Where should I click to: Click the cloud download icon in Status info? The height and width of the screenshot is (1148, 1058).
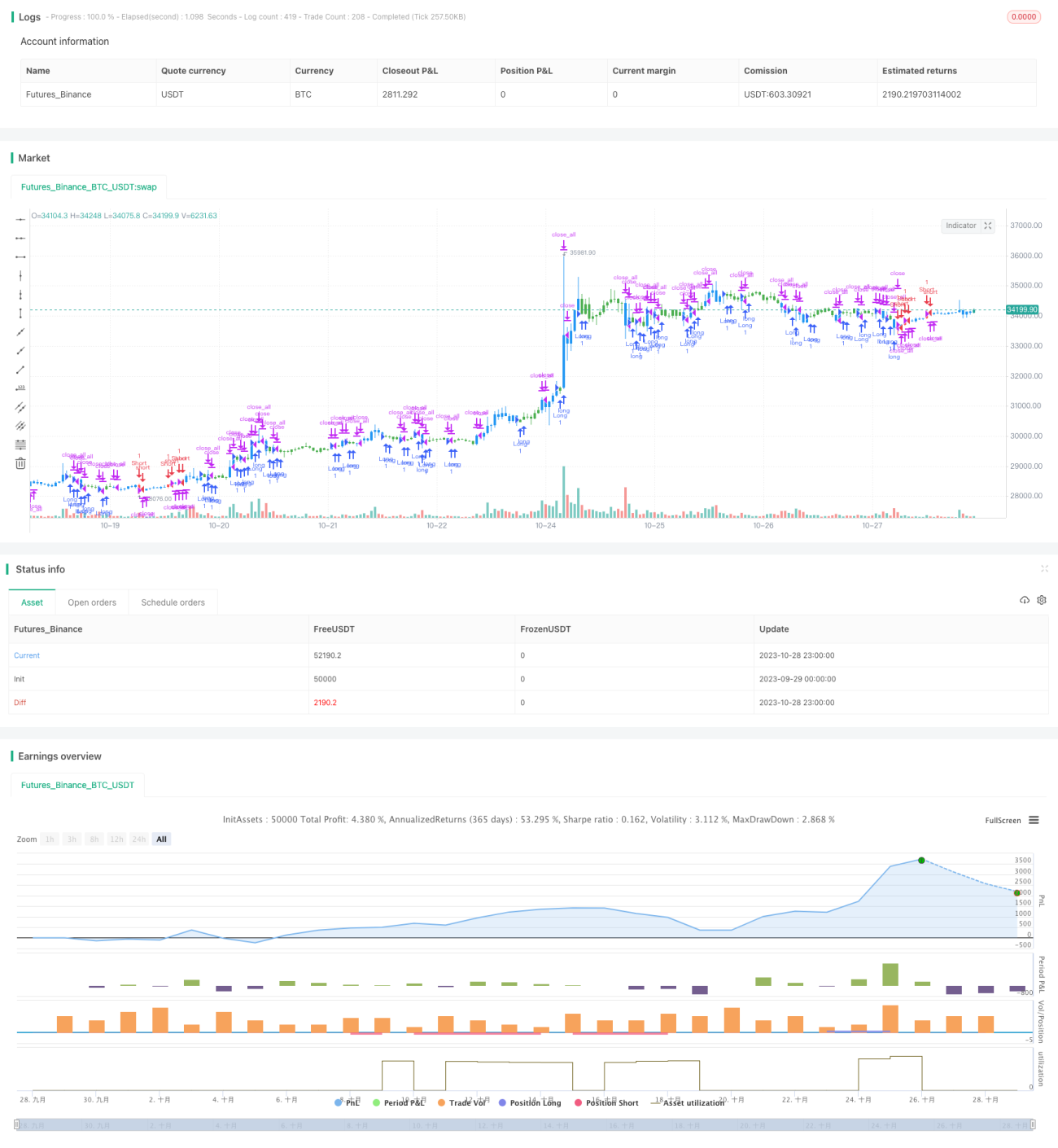pyautogui.click(x=1025, y=600)
